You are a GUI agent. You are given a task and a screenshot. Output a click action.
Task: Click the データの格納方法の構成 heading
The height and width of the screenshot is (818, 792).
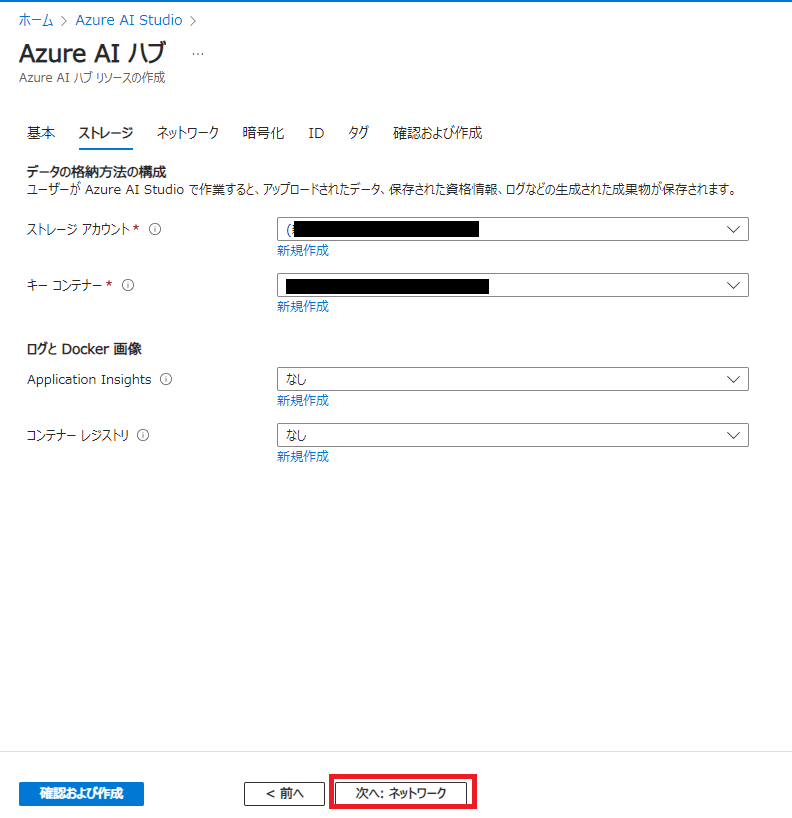(x=97, y=172)
